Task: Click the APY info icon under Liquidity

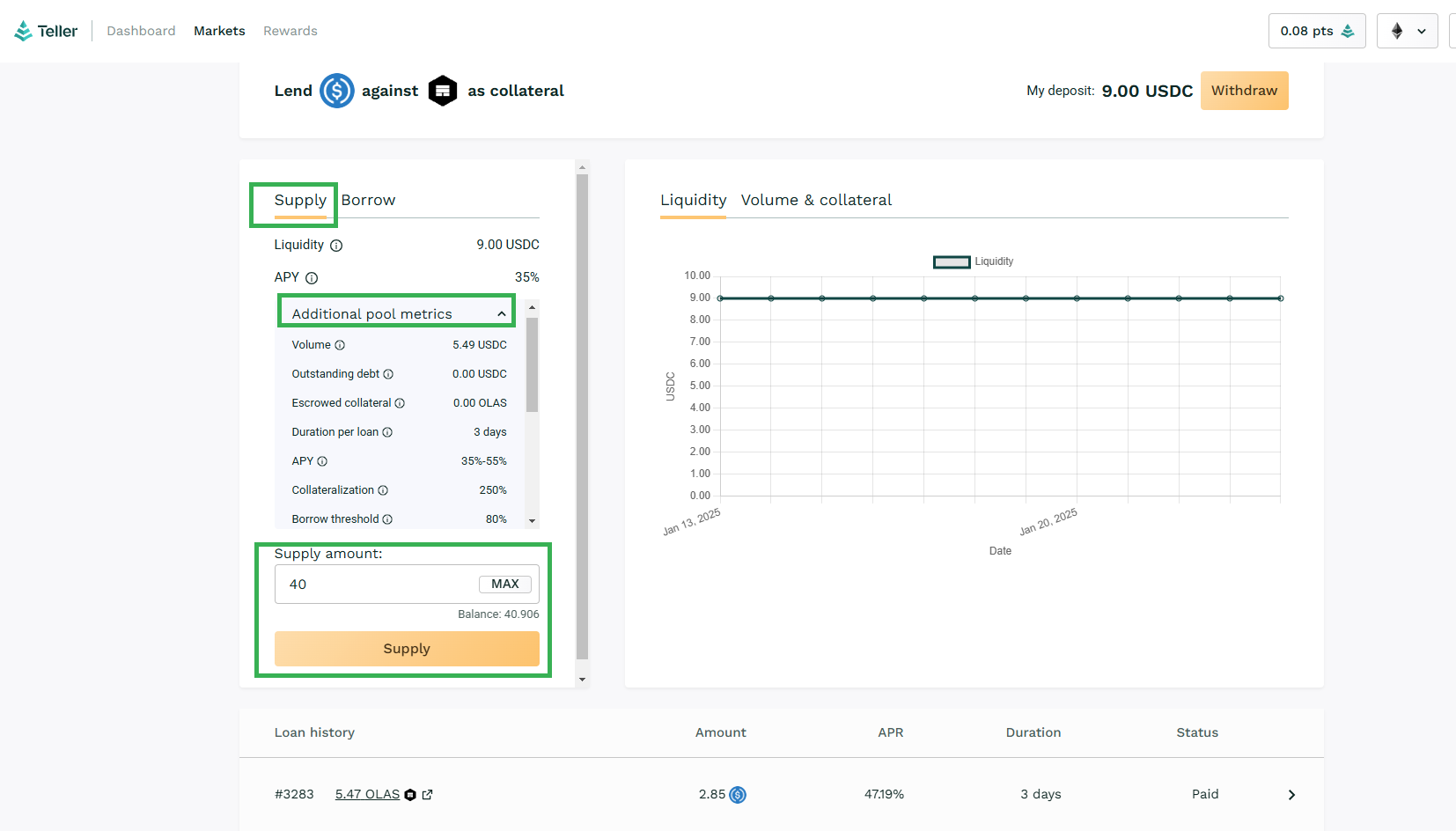Action: point(312,278)
